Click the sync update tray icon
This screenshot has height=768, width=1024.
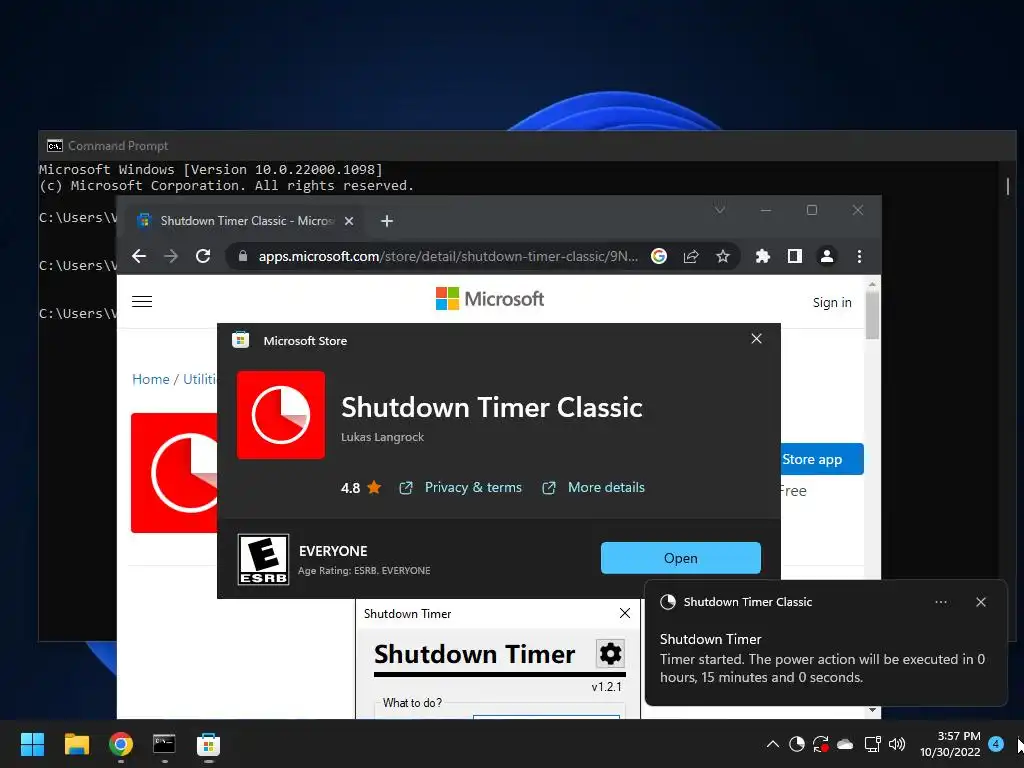click(x=821, y=744)
